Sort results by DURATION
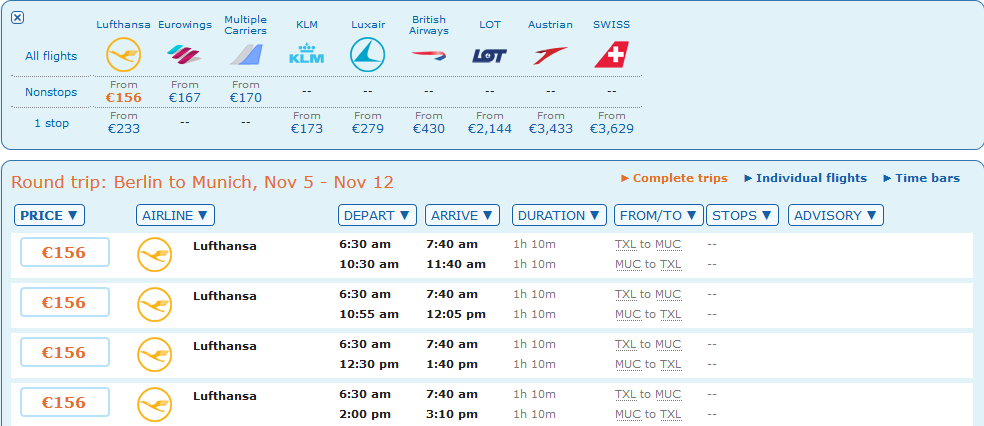 coord(559,215)
